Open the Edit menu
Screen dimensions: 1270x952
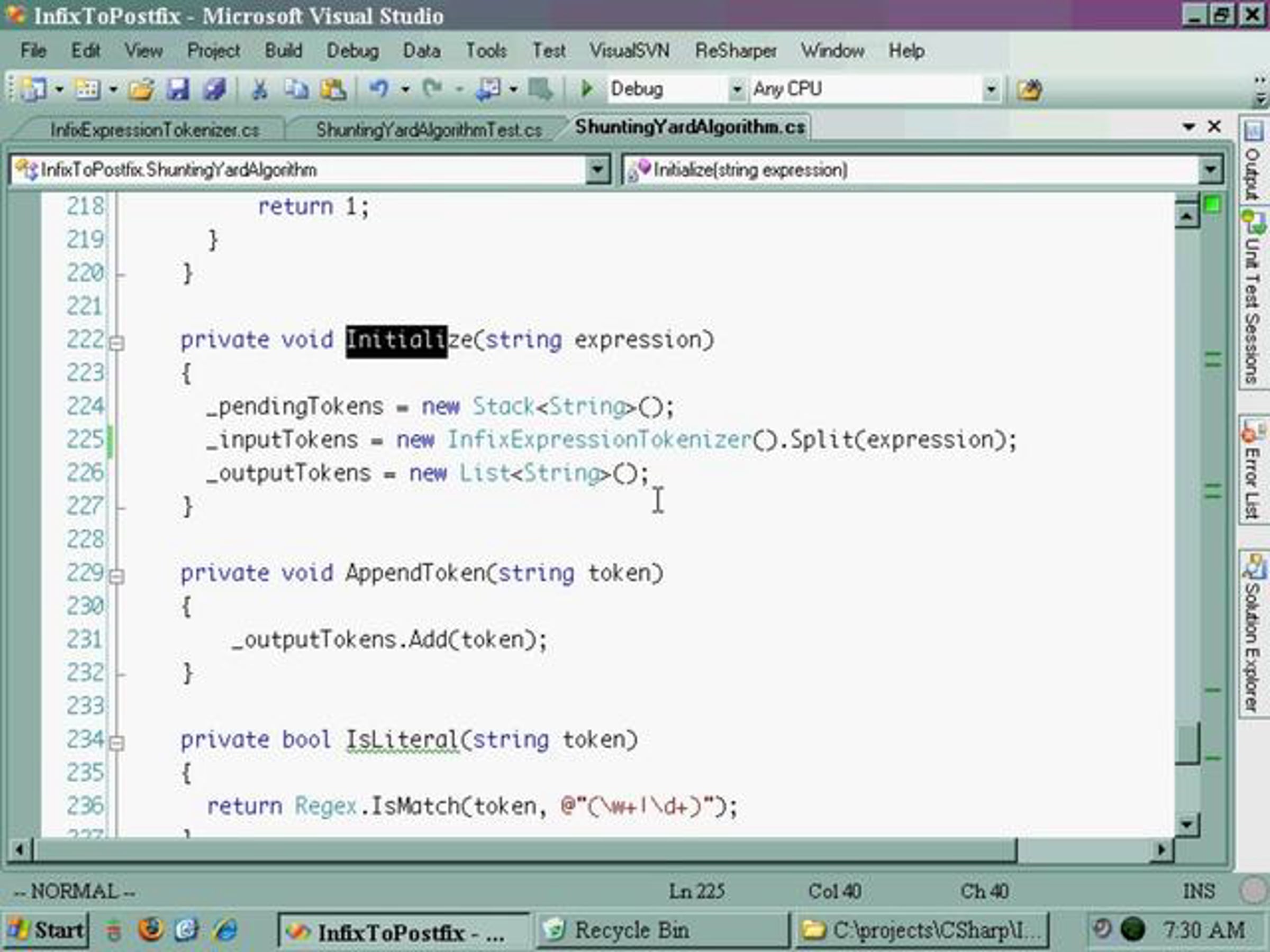tap(86, 51)
